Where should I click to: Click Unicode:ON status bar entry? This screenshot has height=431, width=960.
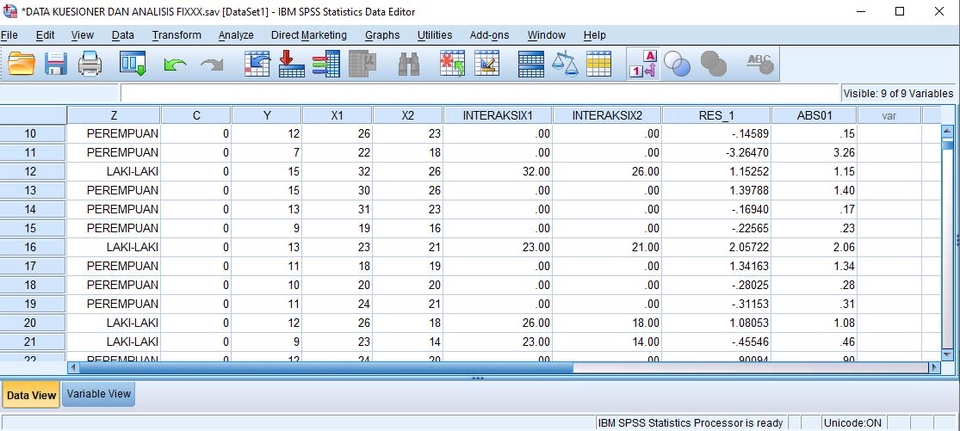click(853, 422)
